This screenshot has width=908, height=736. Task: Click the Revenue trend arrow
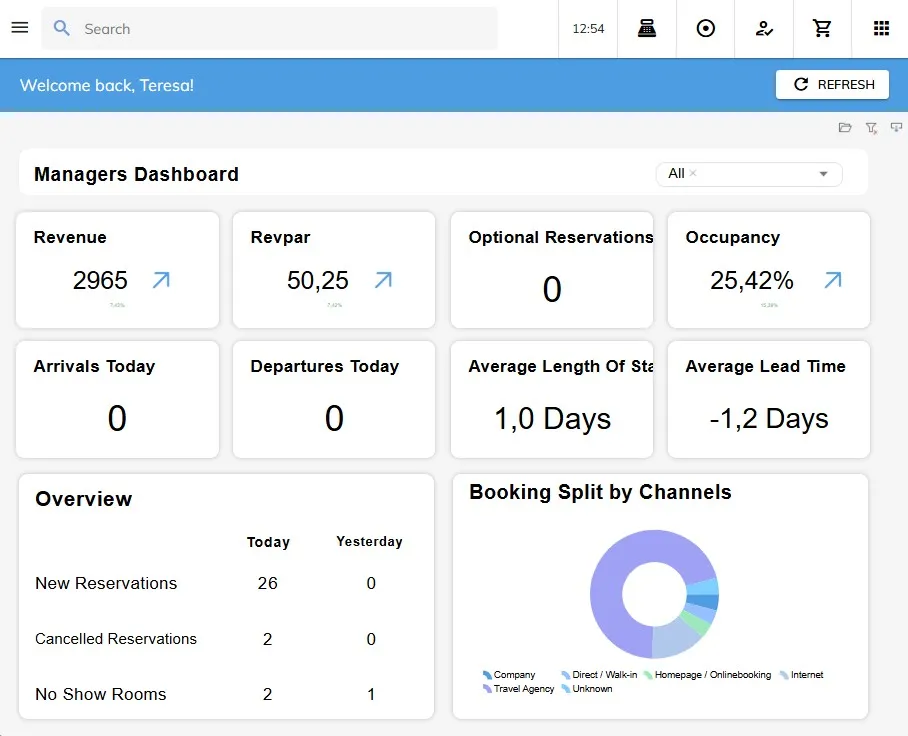pyautogui.click(x=160, y=281)
